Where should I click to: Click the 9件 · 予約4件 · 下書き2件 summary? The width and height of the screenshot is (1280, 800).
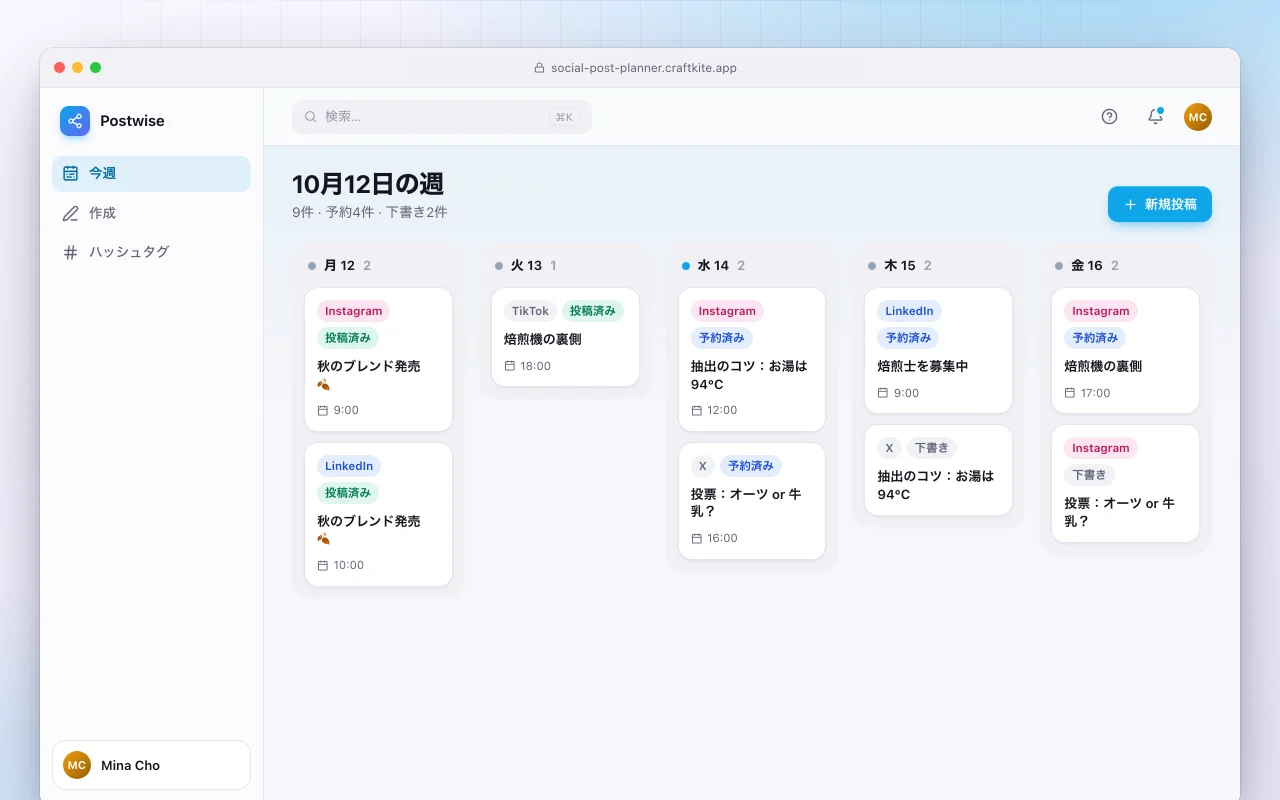point(370,212)
